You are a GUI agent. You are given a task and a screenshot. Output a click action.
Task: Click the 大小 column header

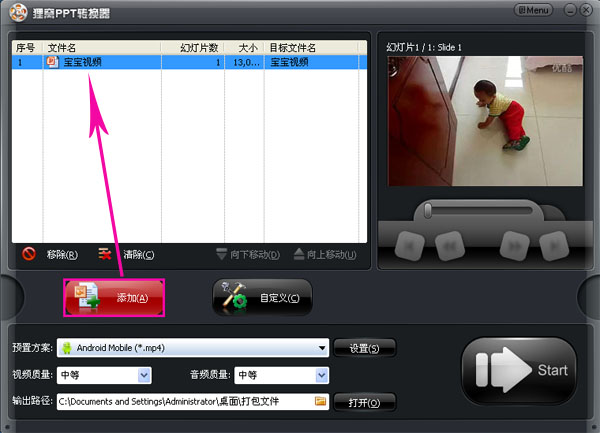click(x=244, y=48)
